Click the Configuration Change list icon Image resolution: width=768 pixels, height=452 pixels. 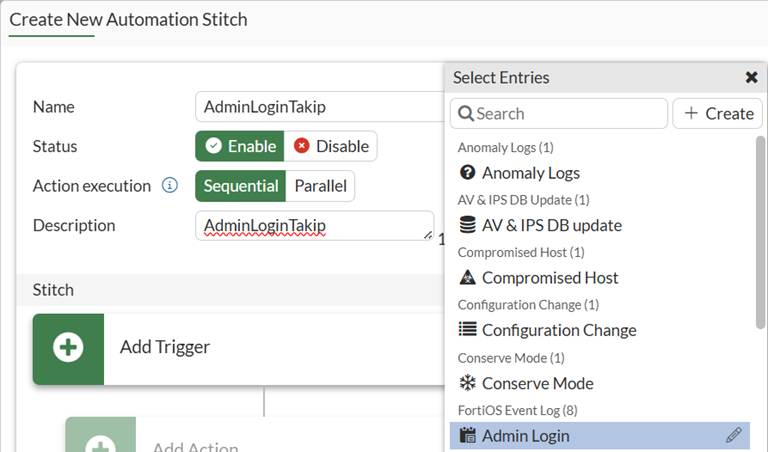pos(467,329)
